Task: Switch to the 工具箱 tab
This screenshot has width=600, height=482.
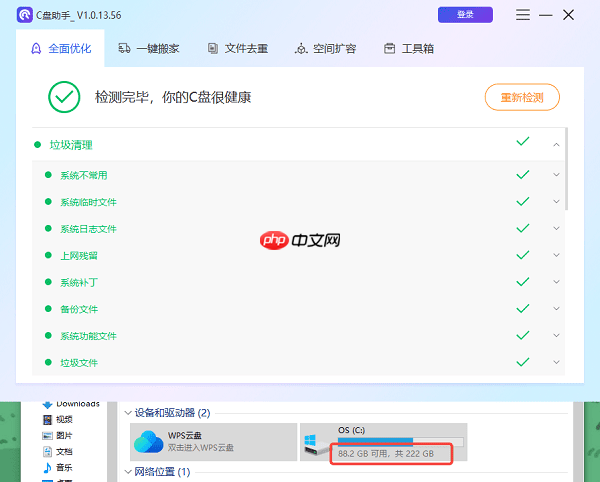Action: coord(409,49)
